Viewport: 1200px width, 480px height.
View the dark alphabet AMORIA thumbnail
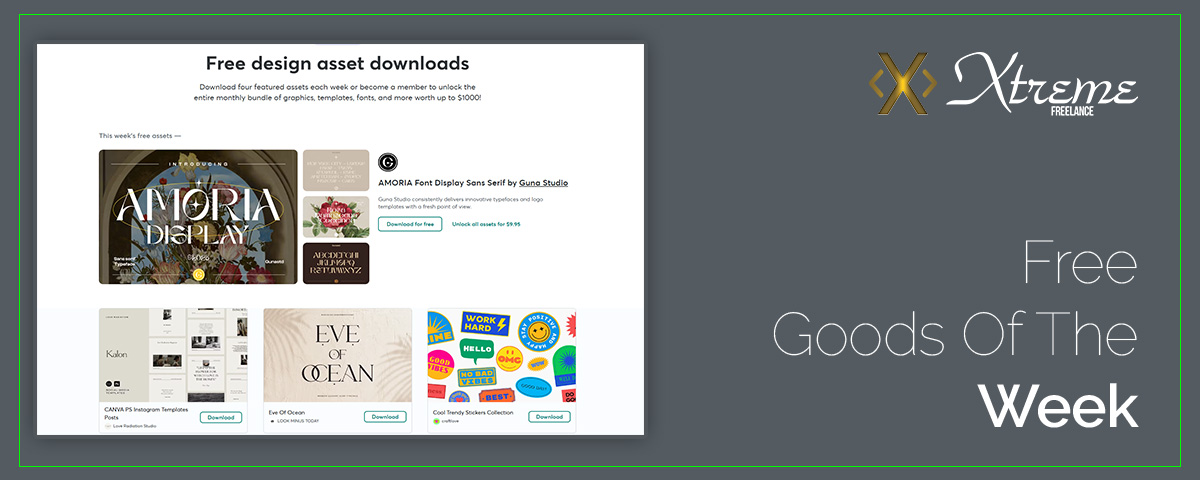(x=336, y=263)
